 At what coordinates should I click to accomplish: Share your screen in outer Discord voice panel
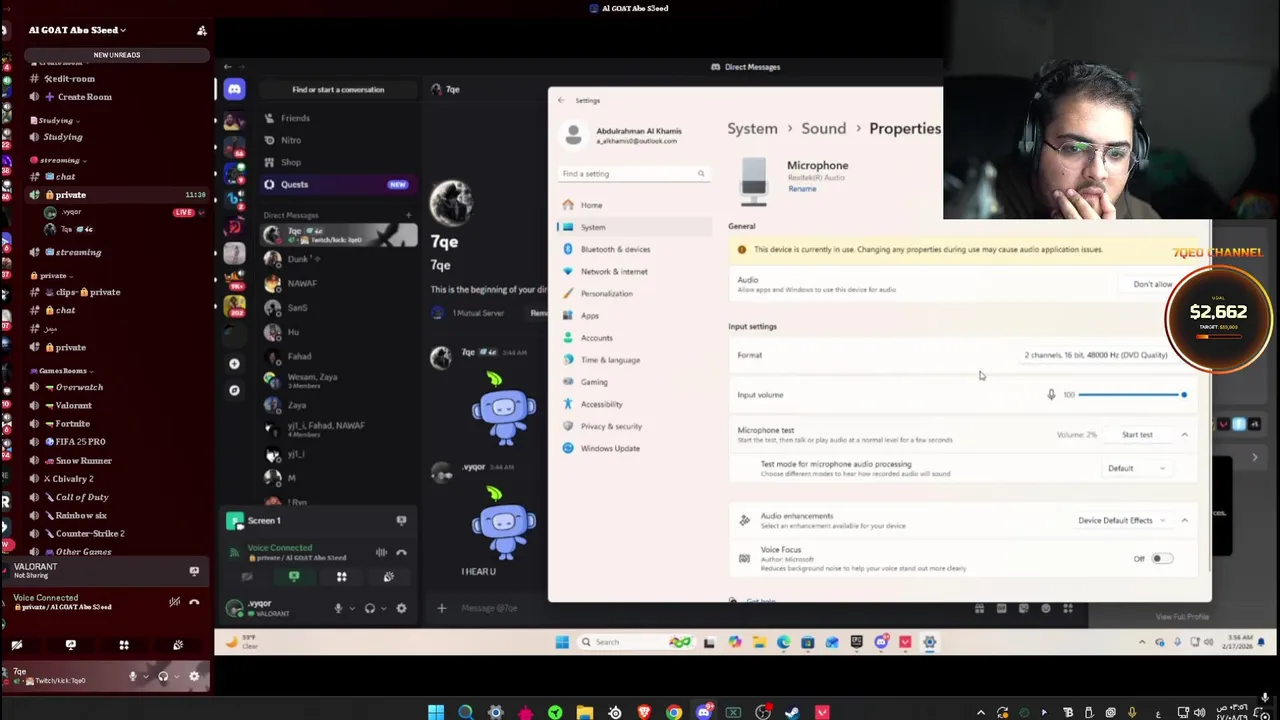tap(70, 645)
